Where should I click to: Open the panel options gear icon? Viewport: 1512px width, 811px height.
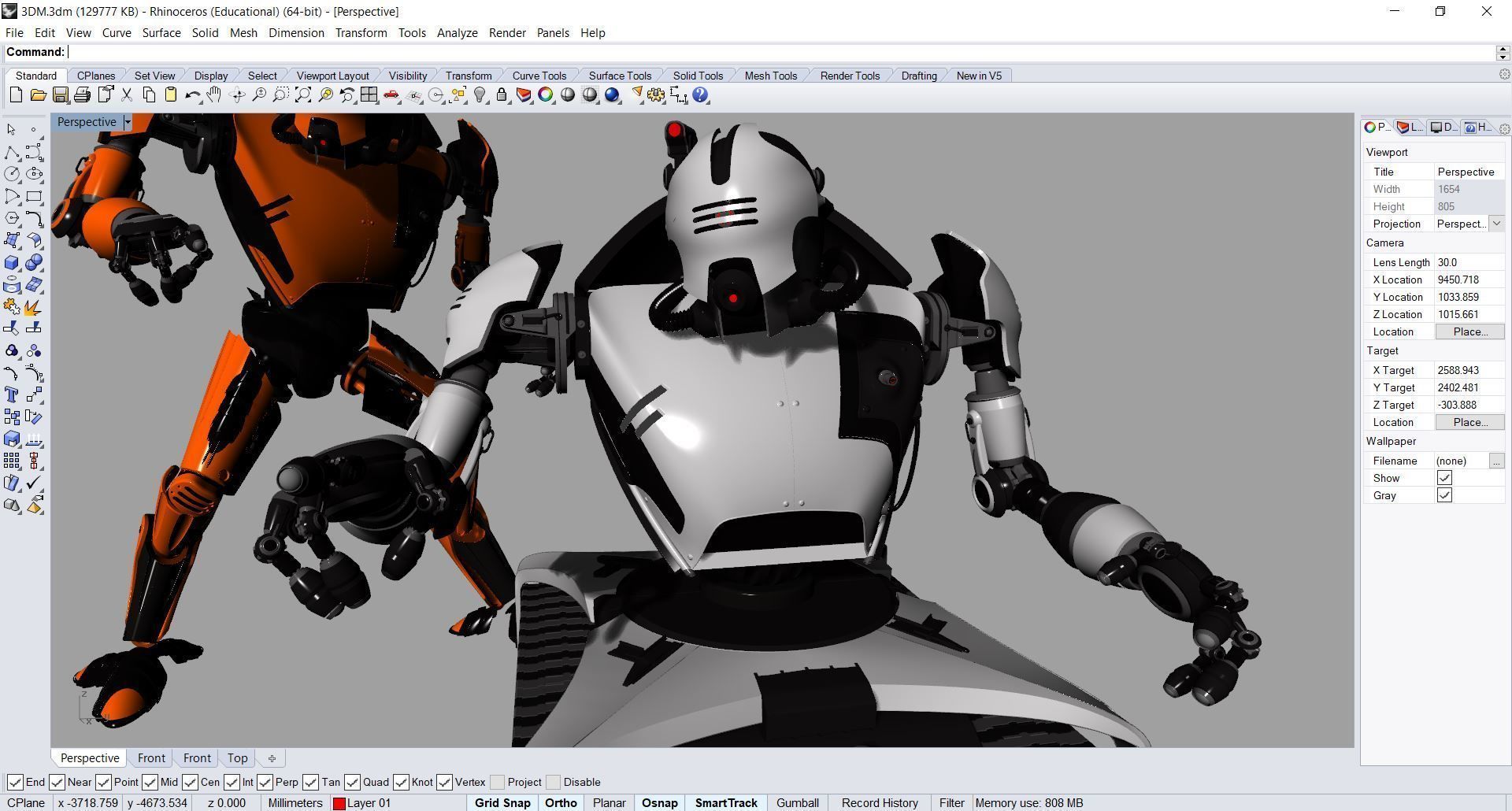1504,128
